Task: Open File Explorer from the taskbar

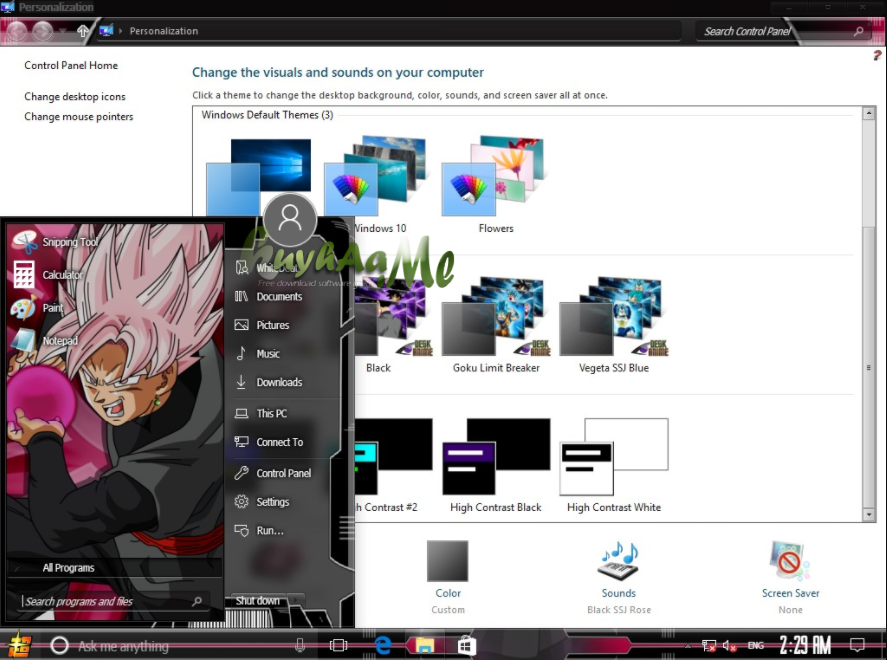Action: click(x=425, y=645)
